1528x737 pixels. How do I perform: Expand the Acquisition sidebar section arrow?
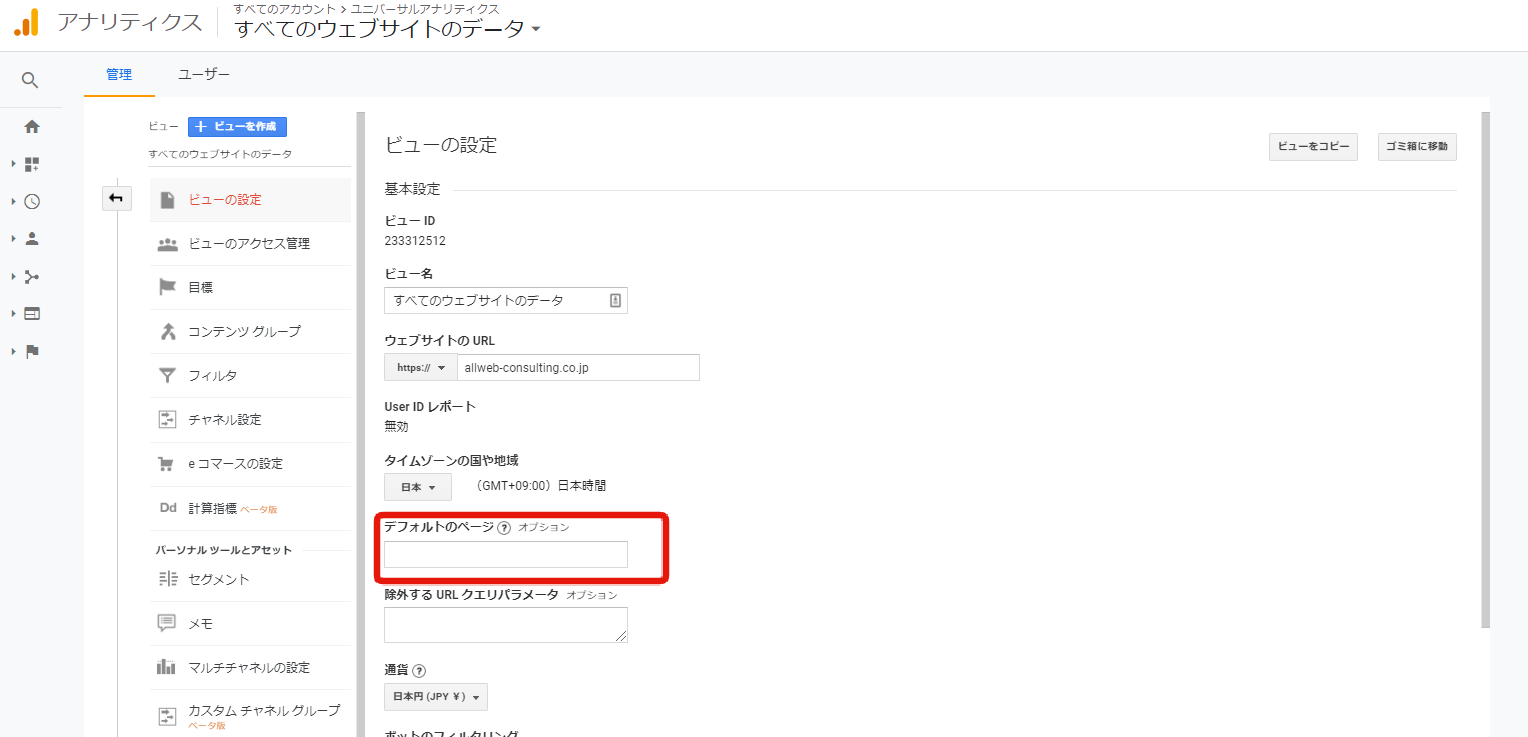point(14,276)
